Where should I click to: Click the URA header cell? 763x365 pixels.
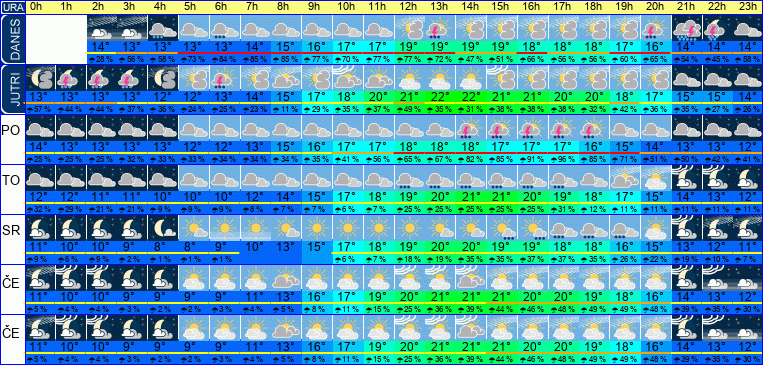click(x=13, y=7)
